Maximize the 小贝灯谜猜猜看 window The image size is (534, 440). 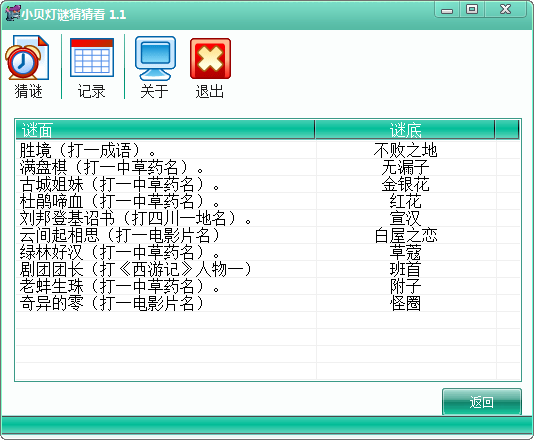472,9
